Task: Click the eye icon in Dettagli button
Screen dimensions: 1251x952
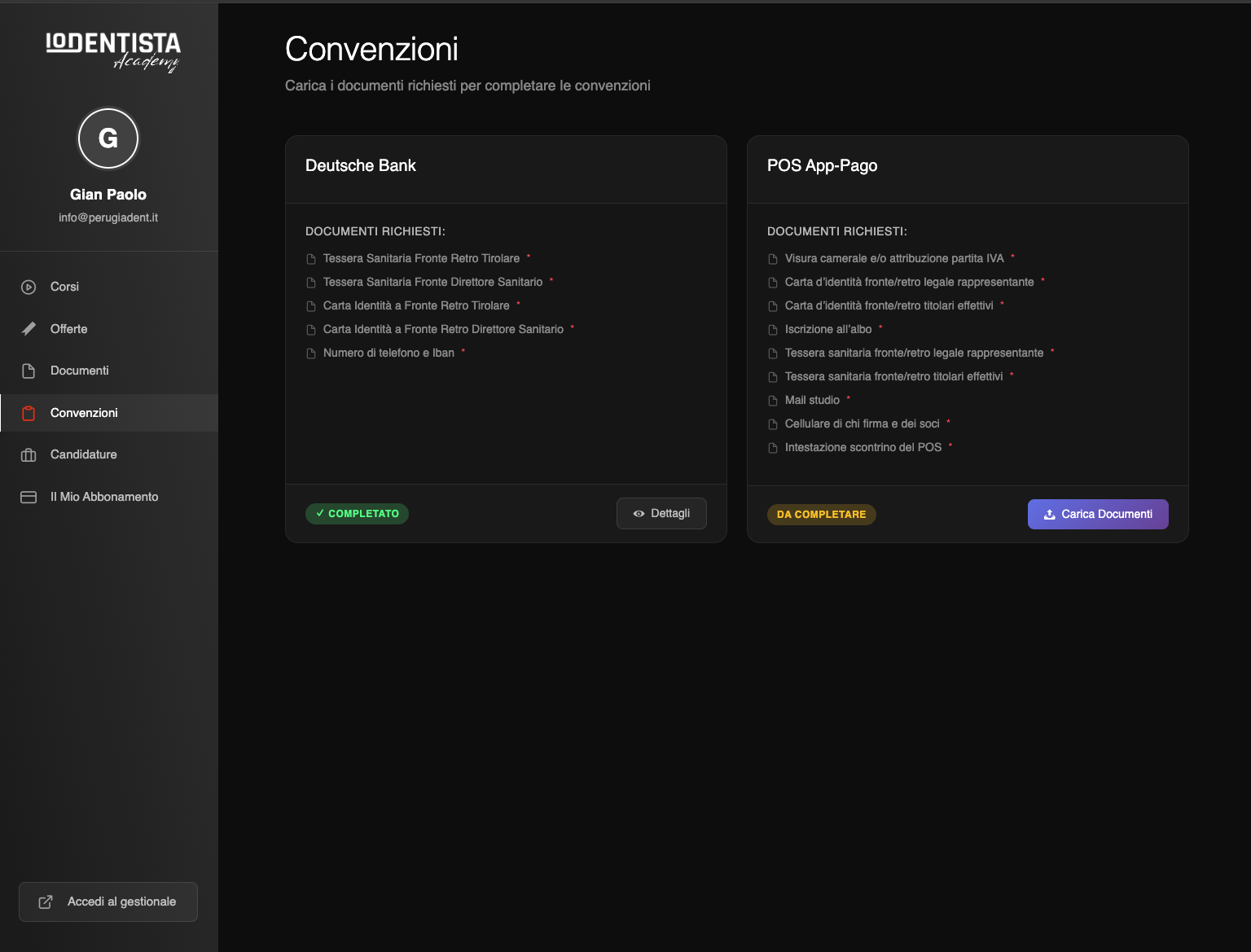Action: click(x=639, y=514)
